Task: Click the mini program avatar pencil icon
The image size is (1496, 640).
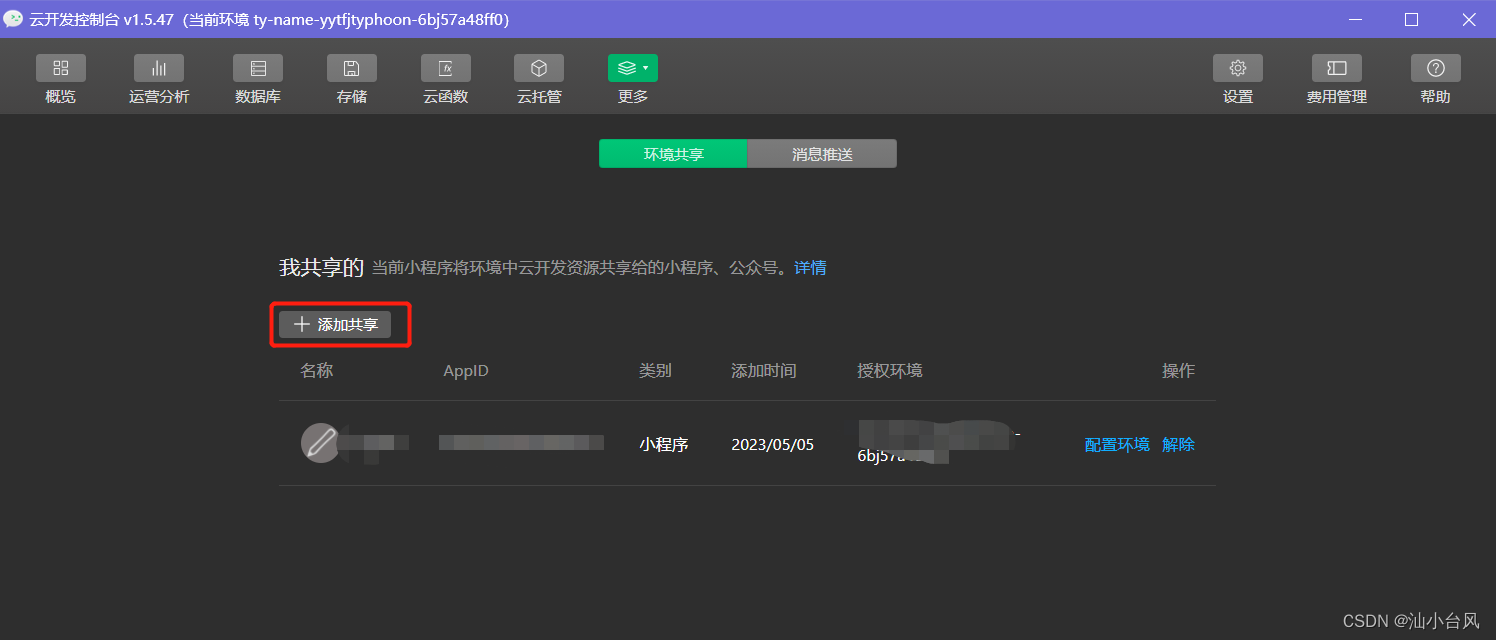Action: [320, 443]
